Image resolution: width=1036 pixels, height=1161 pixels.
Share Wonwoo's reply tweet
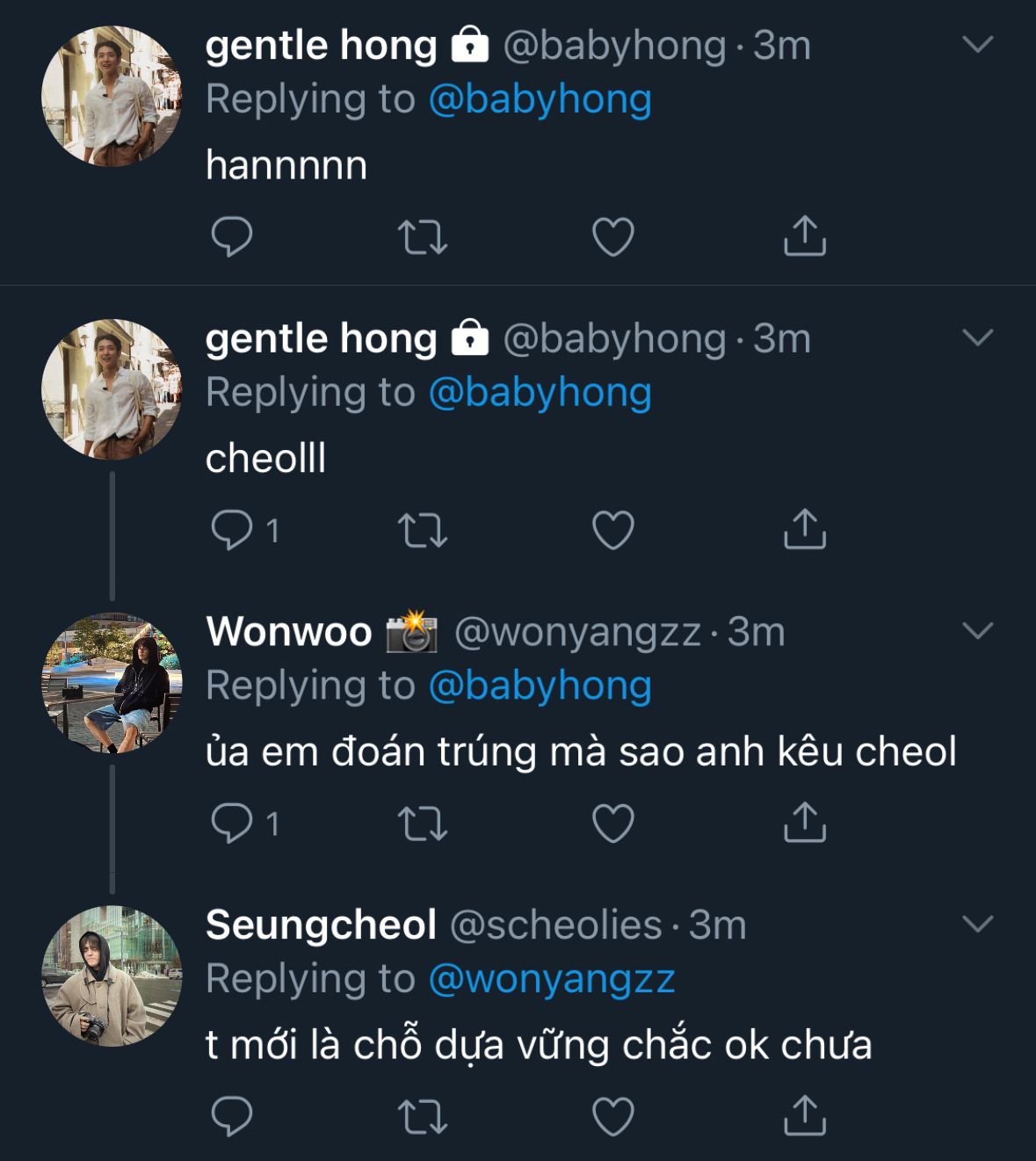[804, 823]
